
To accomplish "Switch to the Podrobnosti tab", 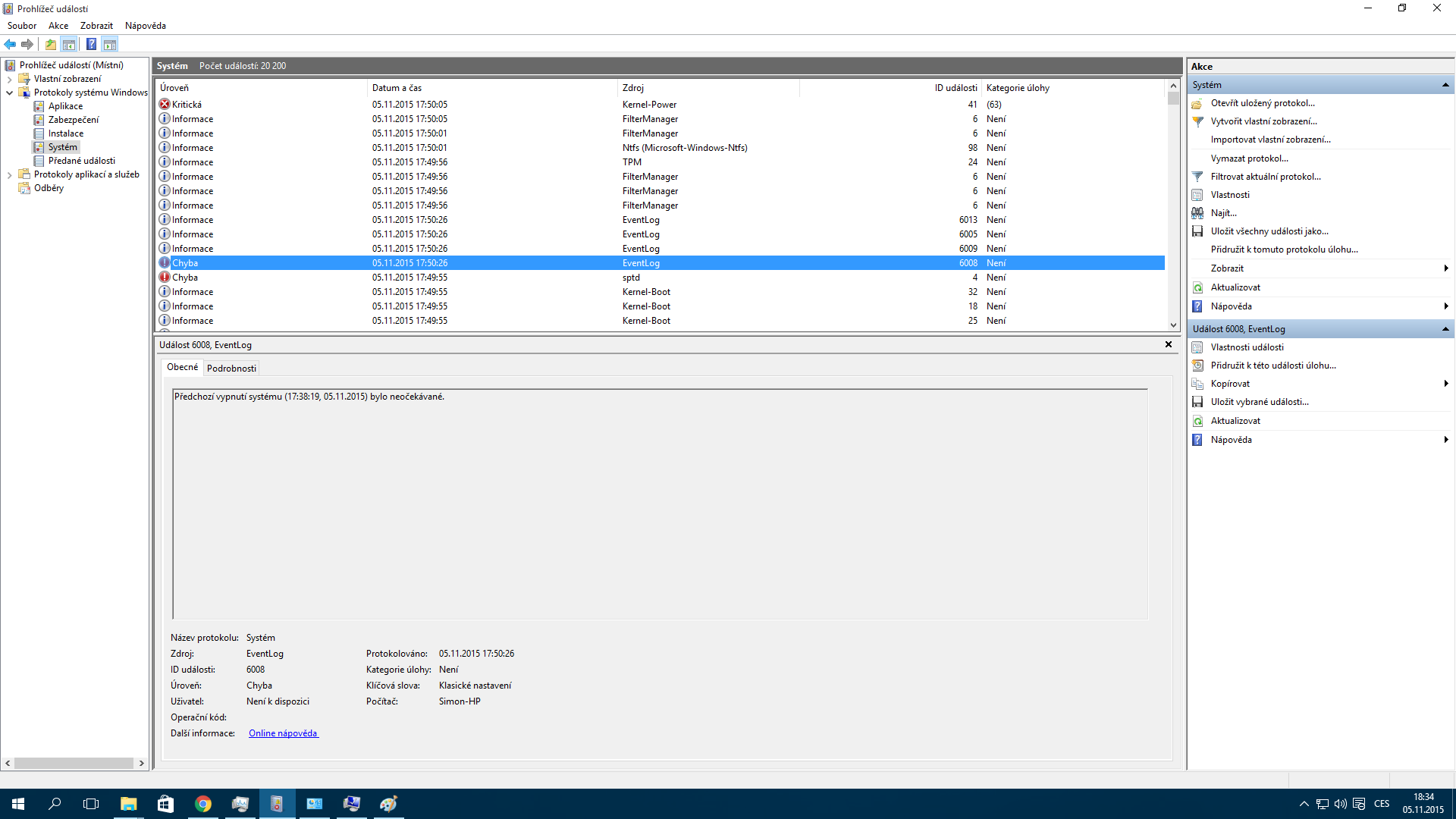I will click(231, 368).
